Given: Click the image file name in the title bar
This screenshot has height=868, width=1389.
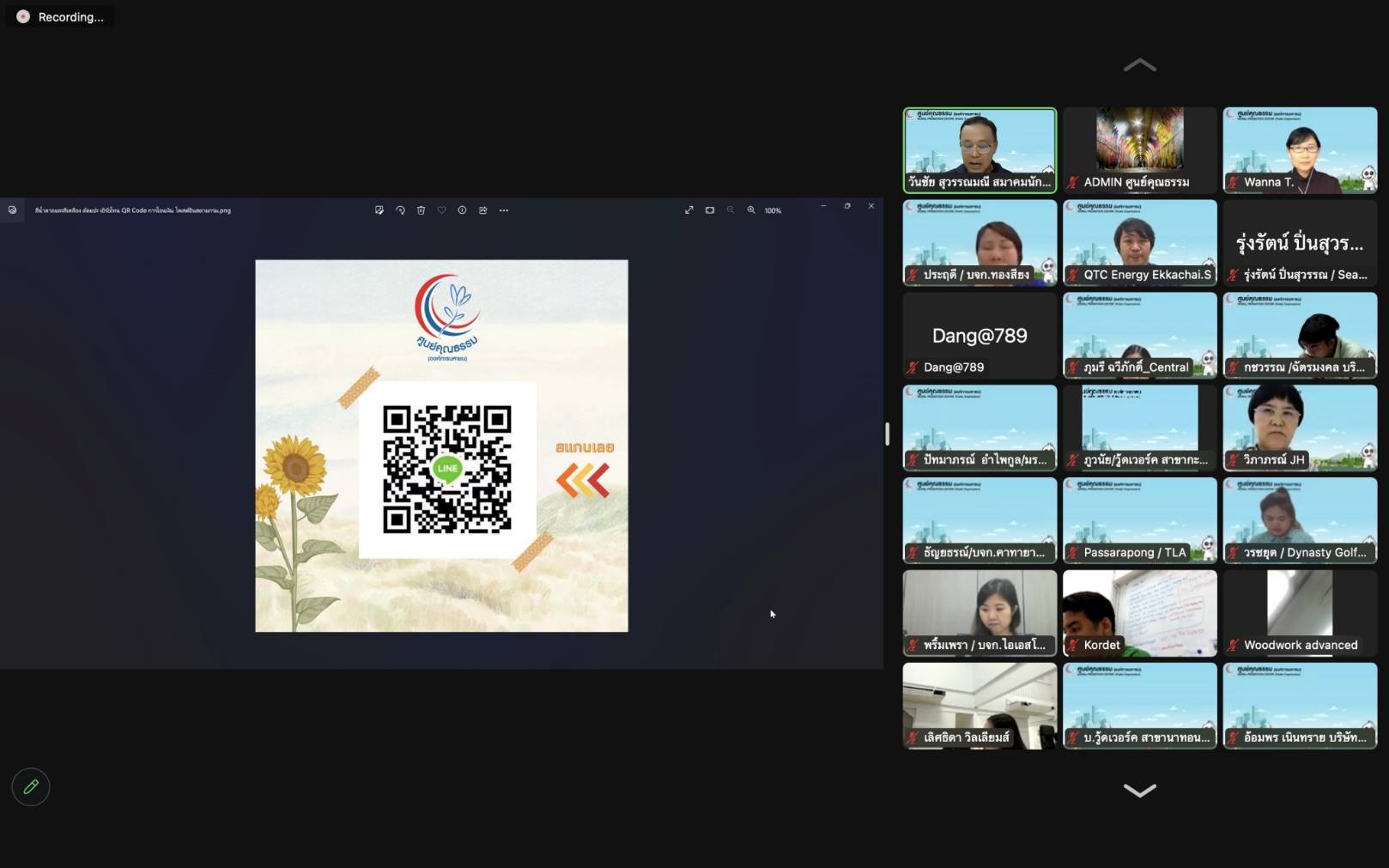Looking at the screenshot, I should point(133,210).
